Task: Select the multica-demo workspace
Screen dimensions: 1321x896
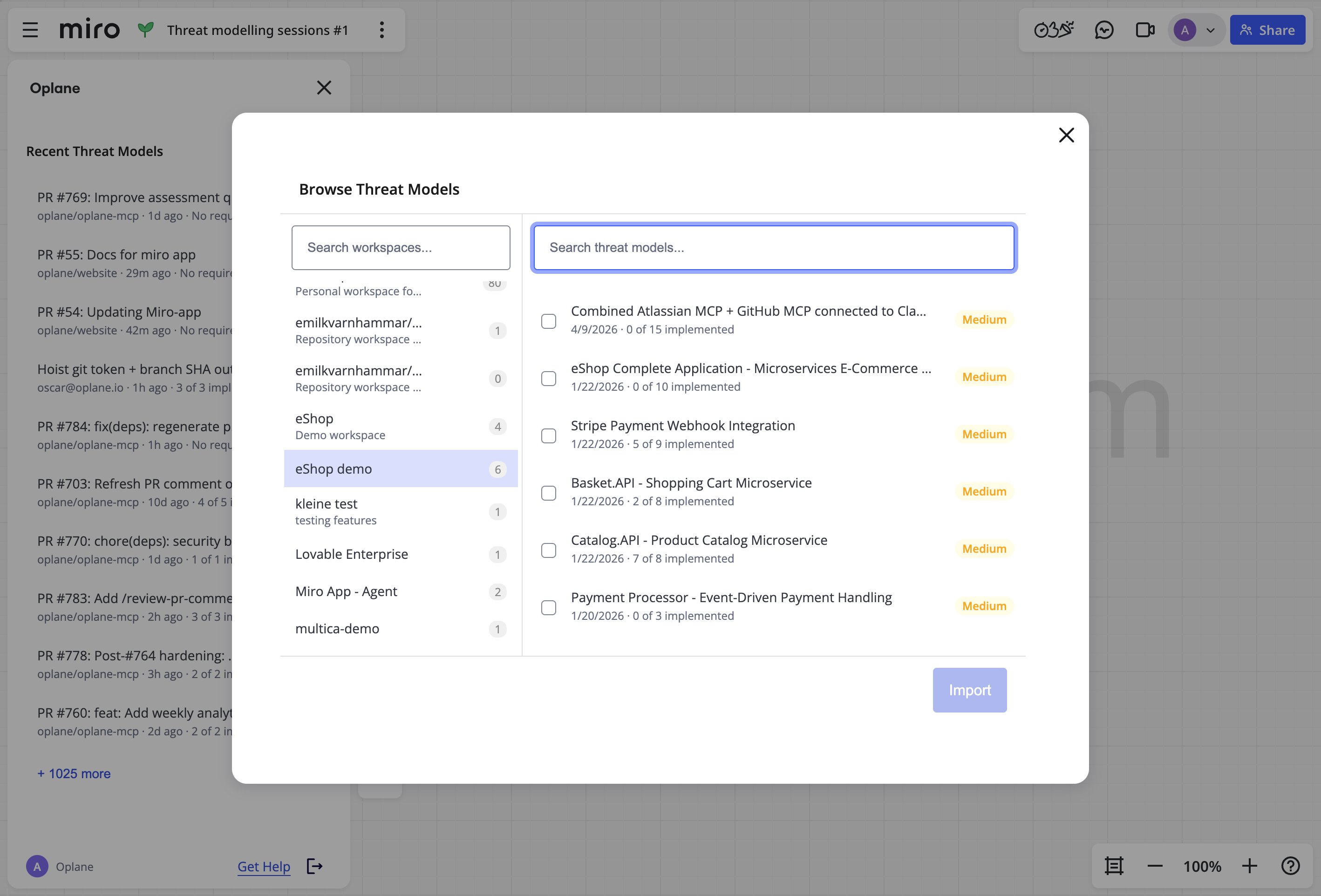Action: pyautogui.click(x=401, y=629)
